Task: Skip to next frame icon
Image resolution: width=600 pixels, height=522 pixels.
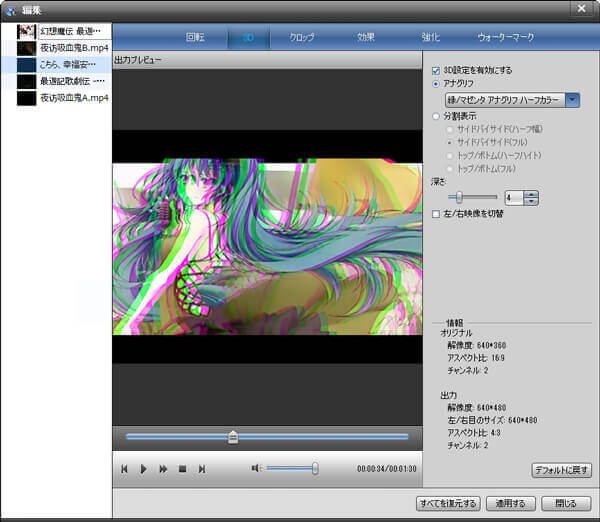Action: 202,469
